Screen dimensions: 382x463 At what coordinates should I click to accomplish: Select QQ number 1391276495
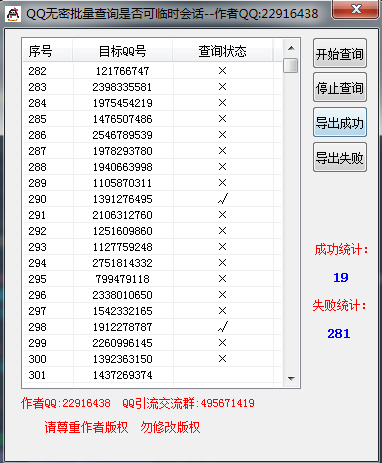(x=123, y=199)
